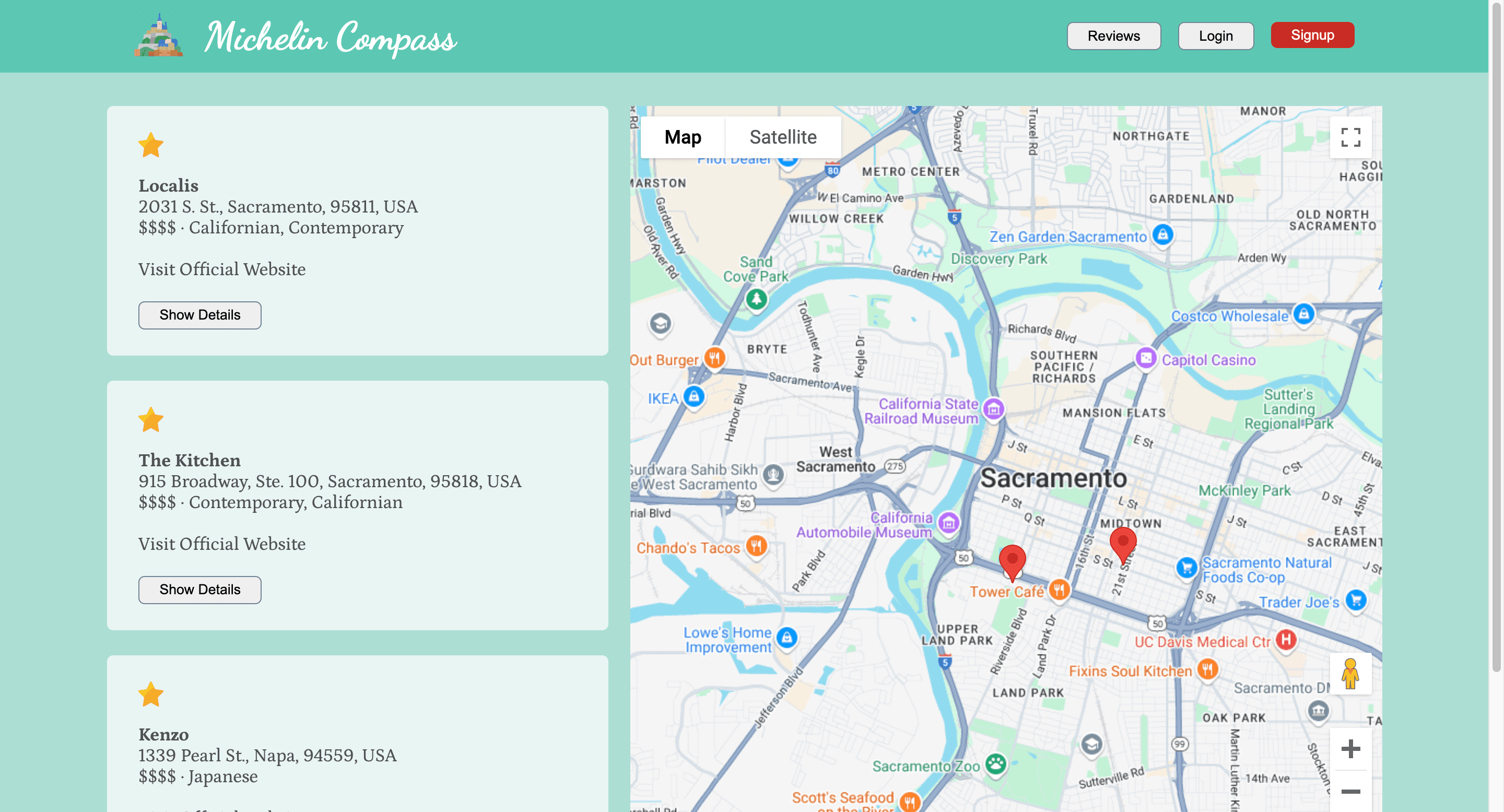The height and width of the screenshot is (812, 1504).
Task: Click the Sacramento Zoo marker
Action: coord(995,763)
